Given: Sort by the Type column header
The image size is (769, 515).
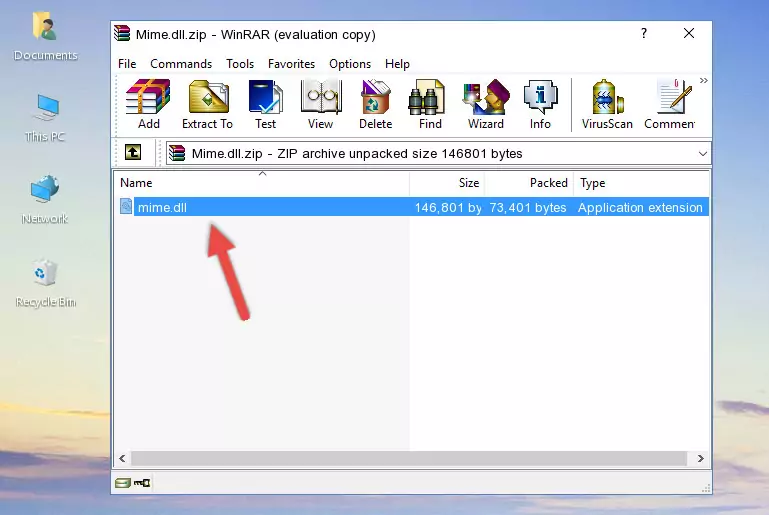Looking at the screenshot, I should [x=641, y=183].
